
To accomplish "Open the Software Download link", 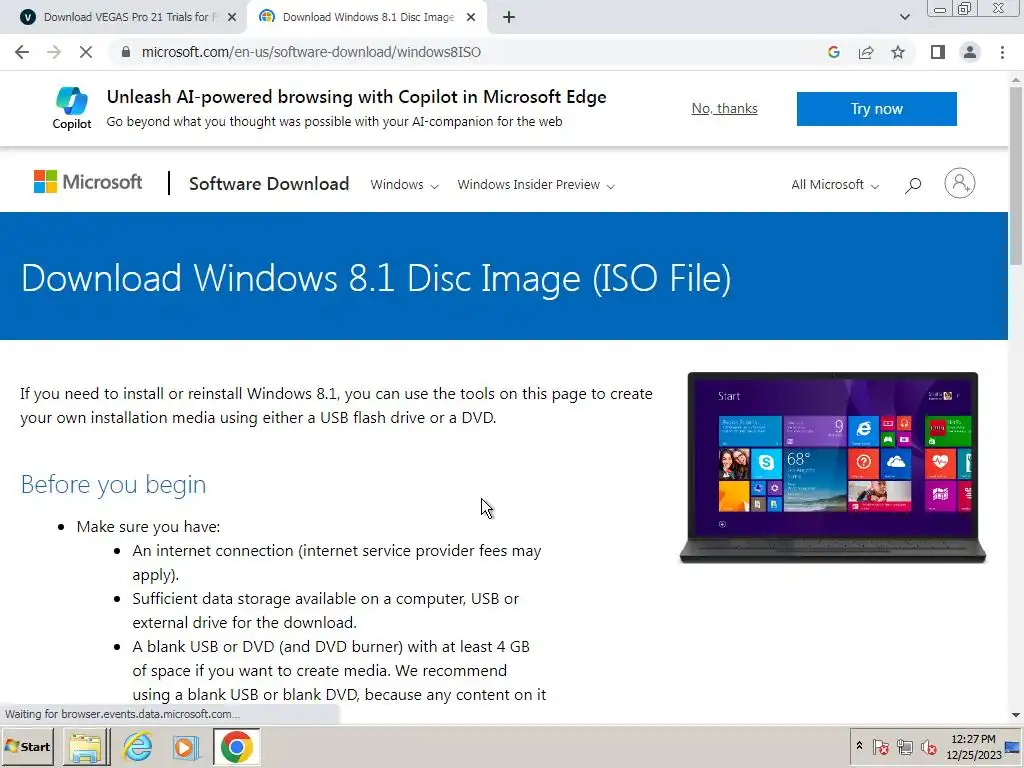I will pyautogui.click(x=269, y=184).
